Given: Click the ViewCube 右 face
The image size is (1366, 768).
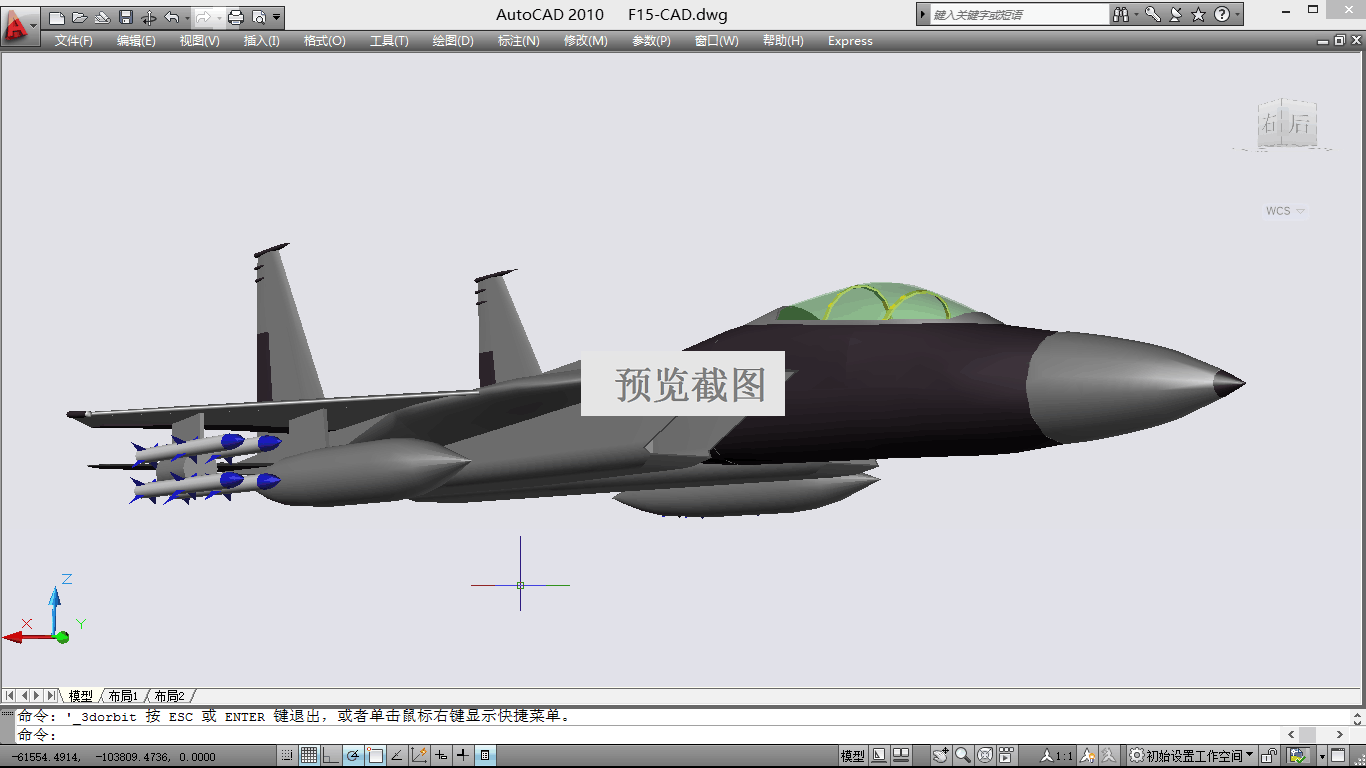Looking at the screenshot, I should (x=1271, y=125).
